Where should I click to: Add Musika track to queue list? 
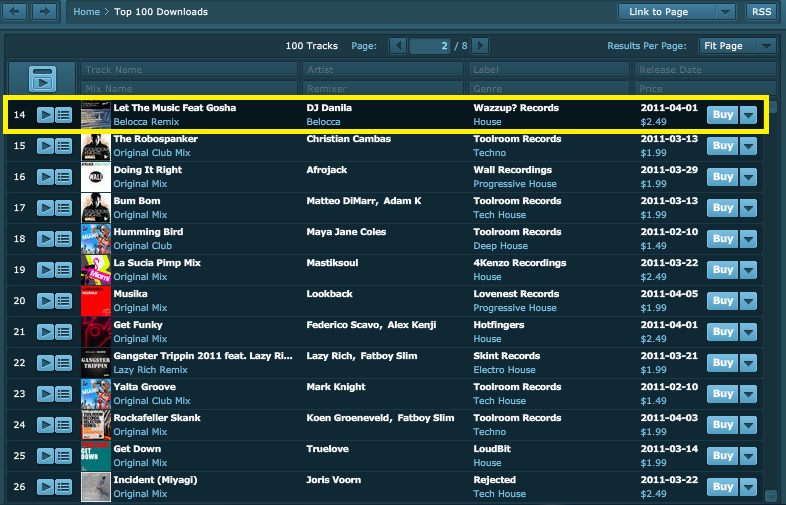point(63,301)
